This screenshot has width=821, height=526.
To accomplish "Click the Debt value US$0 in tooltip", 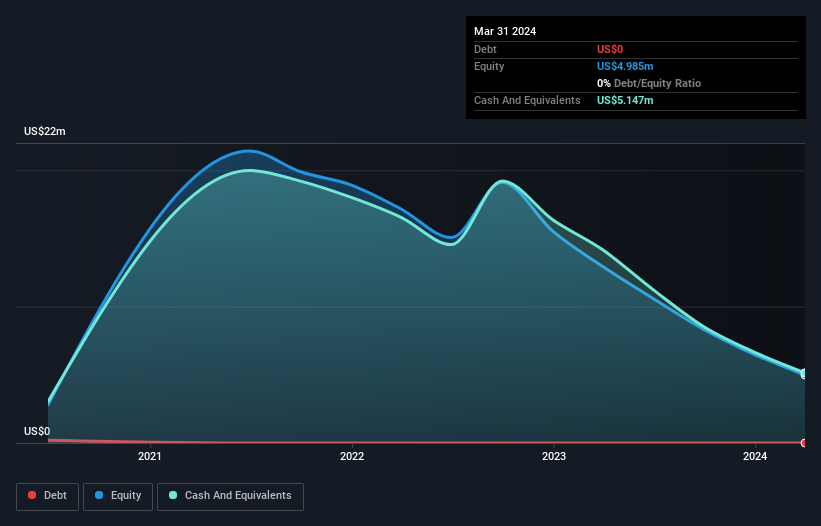I will coord(610,49).
